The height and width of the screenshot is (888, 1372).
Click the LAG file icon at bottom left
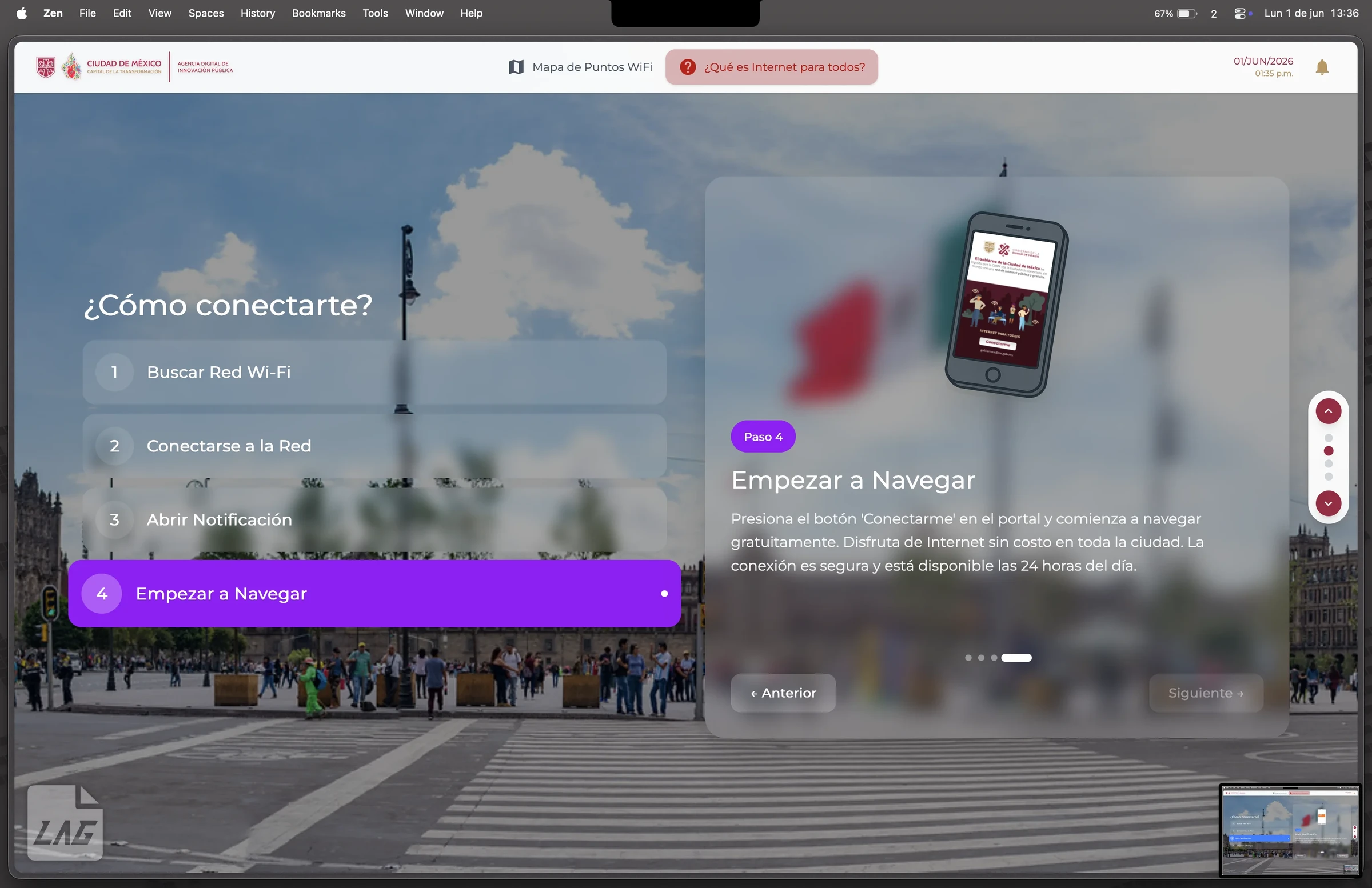[65, 822]
